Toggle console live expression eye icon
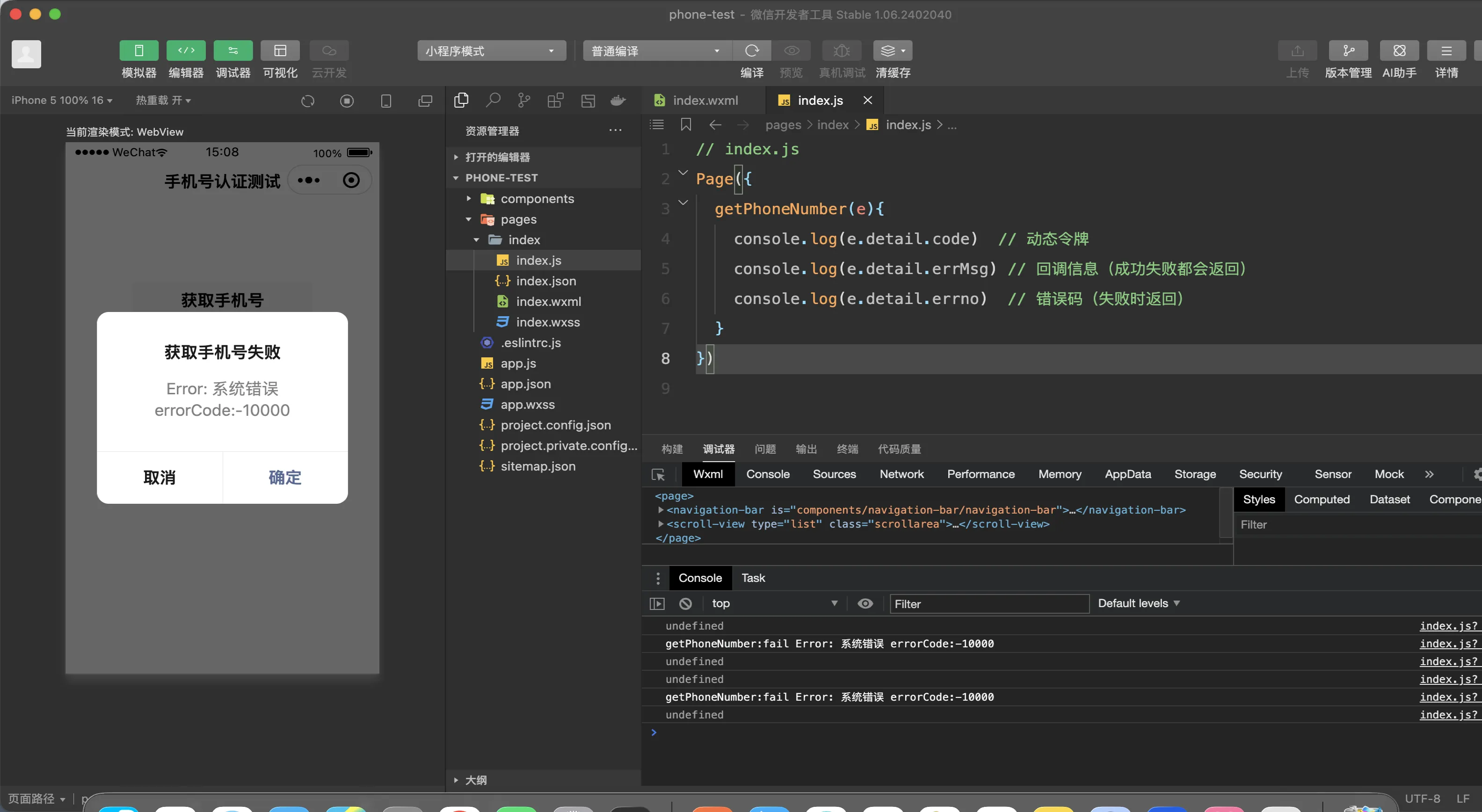The height and width of the screenshot is (812, 1482). (x=864, y=603)
